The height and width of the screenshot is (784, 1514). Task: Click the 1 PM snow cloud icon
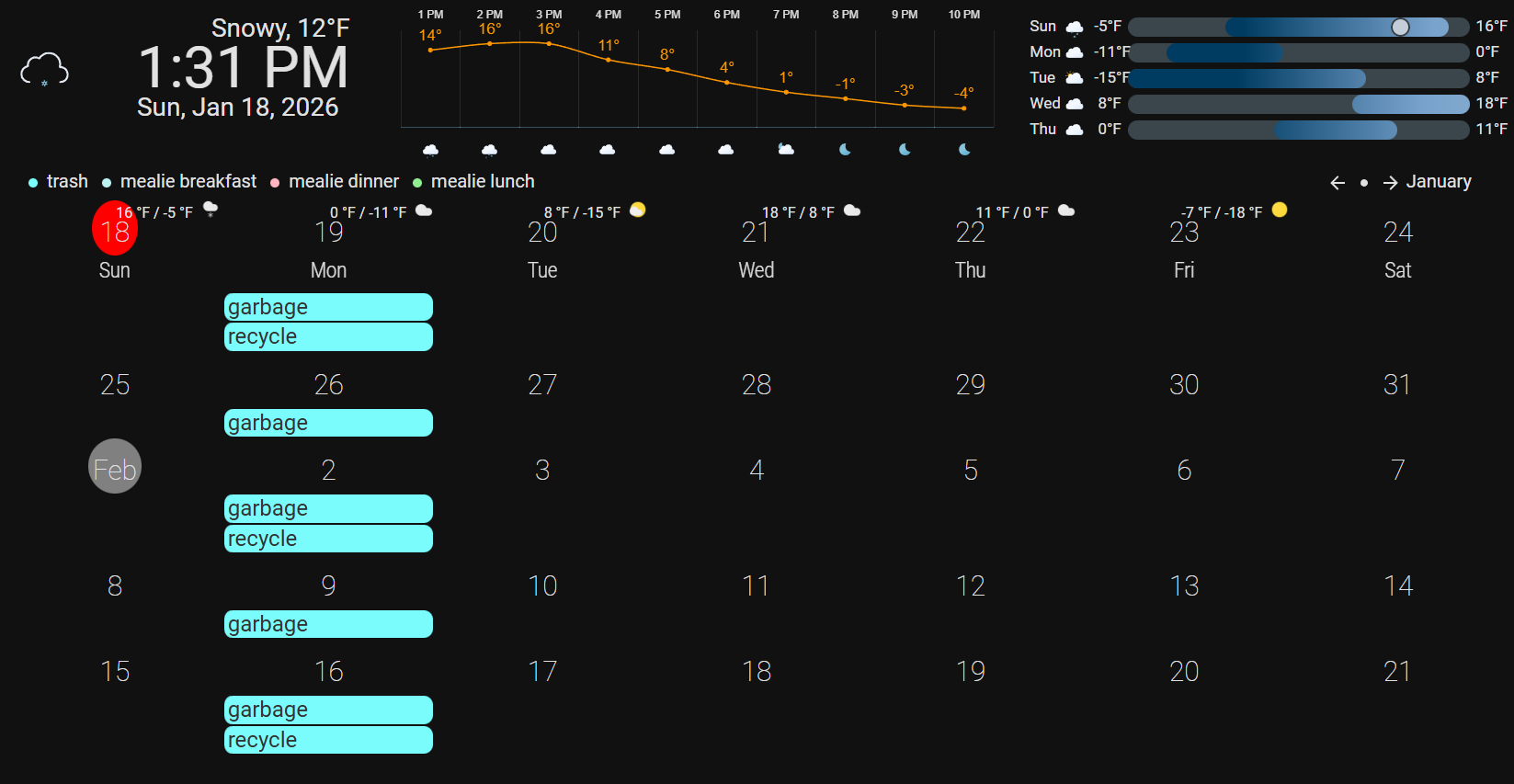[430, 150]
